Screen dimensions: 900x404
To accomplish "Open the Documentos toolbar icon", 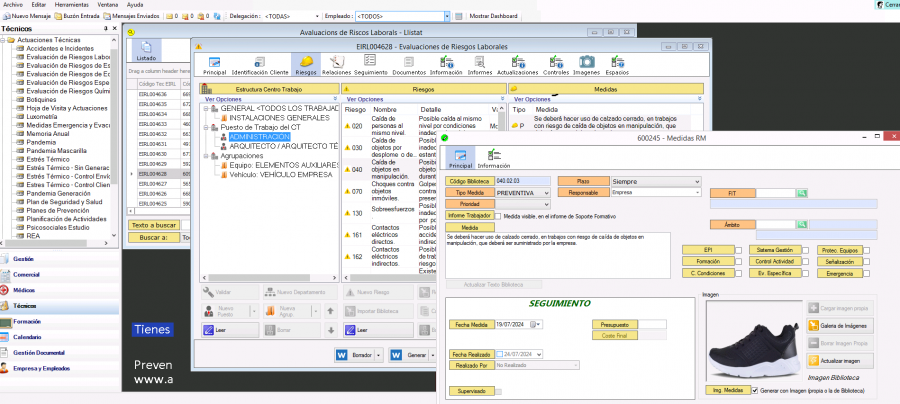I will click(408, 66).
